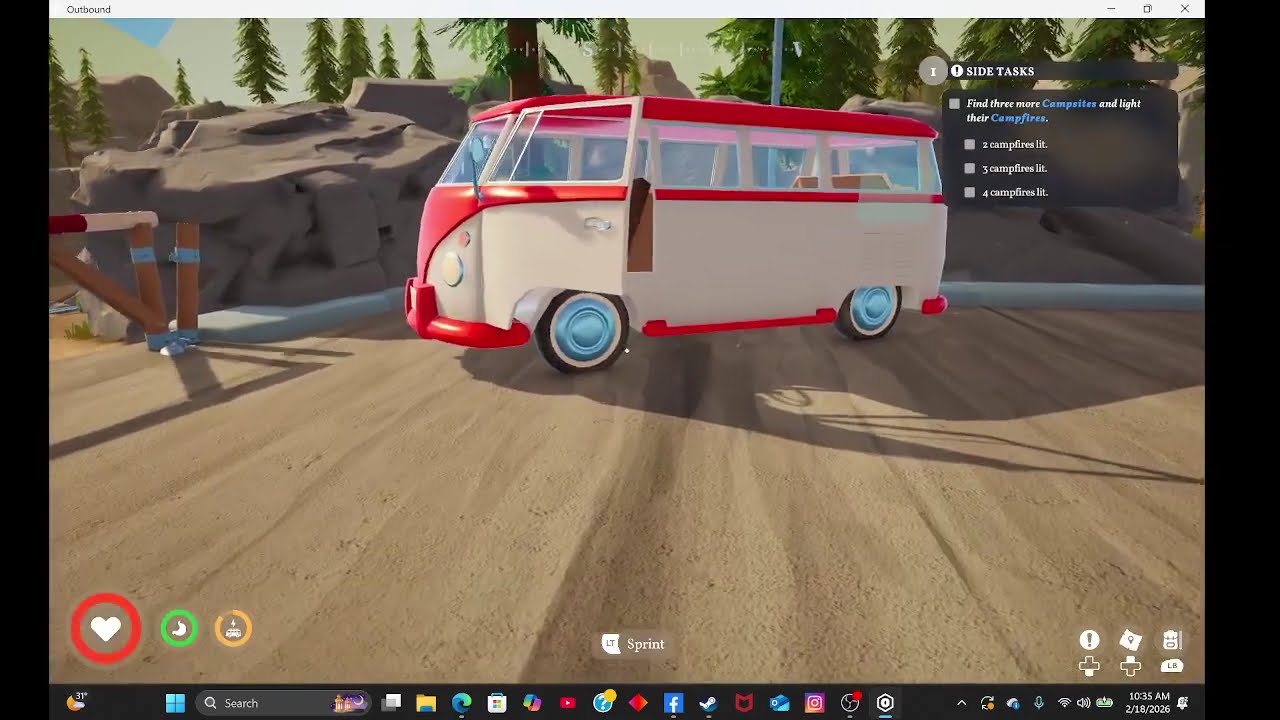This screenshot has width=1280, height=720.
Task: Click the van's front blue wheel
Action: [x=582, y=332]
